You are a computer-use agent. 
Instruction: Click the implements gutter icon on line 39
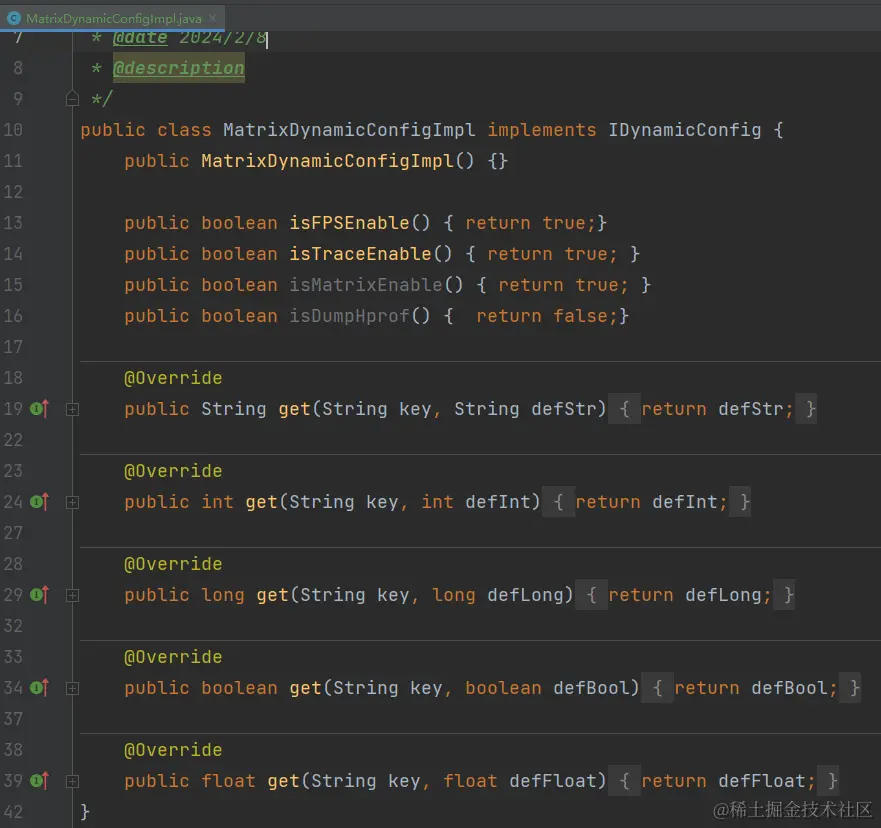pos(39,780)
